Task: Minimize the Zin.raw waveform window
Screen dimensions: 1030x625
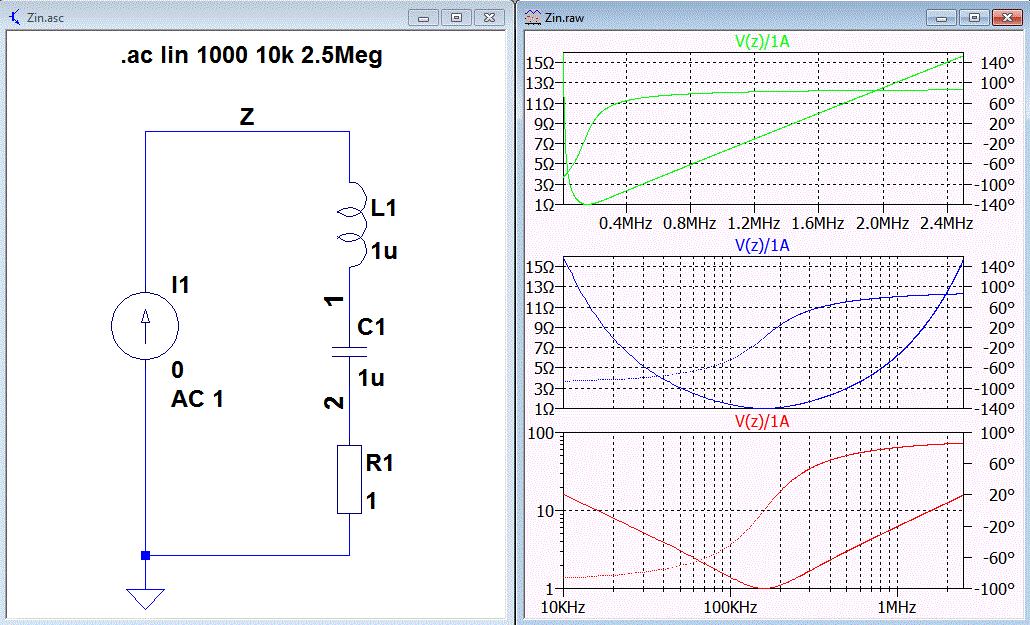Action: point(941,18)
